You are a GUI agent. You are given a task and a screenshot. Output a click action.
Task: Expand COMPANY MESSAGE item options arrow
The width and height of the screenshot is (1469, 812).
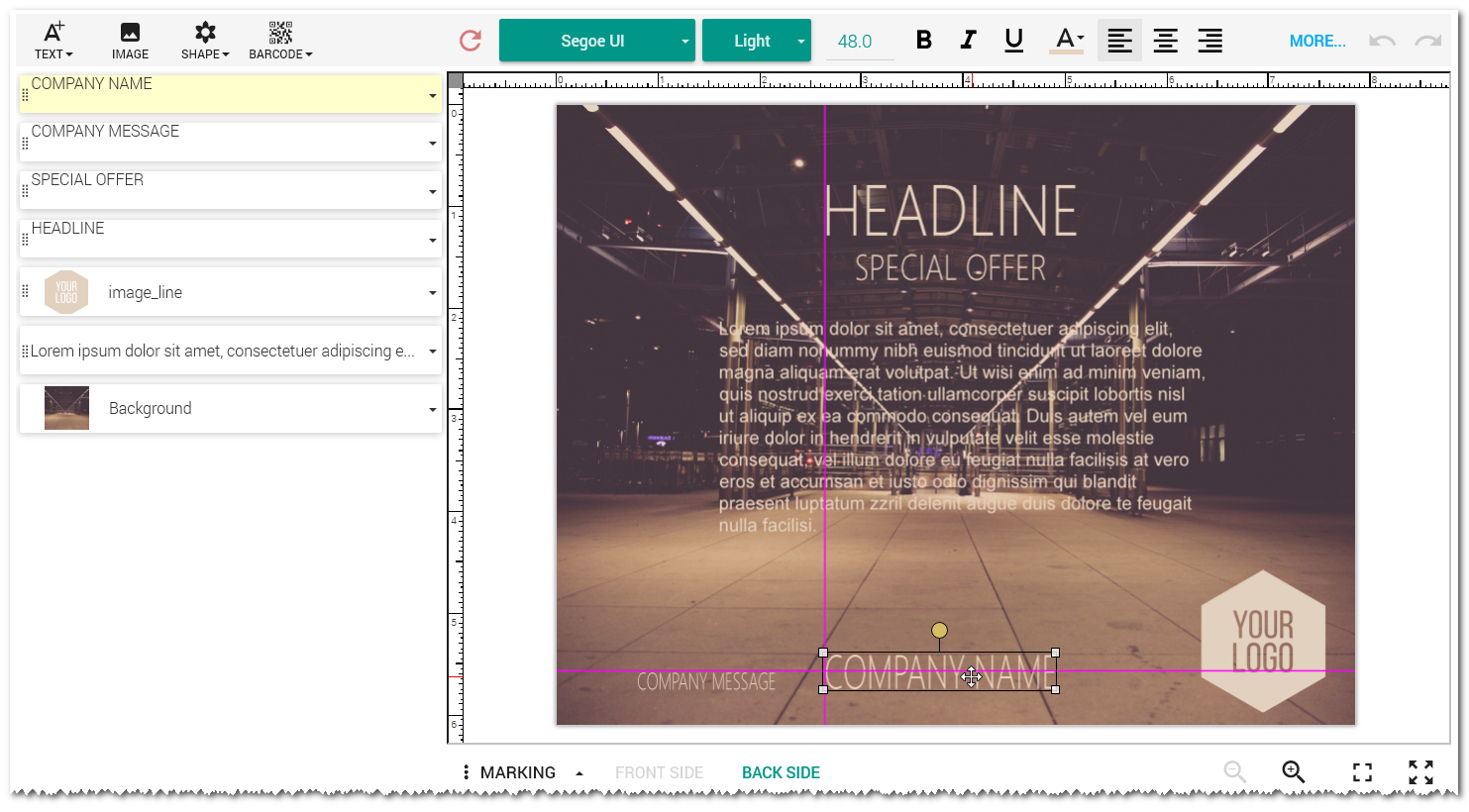[433, 144]
